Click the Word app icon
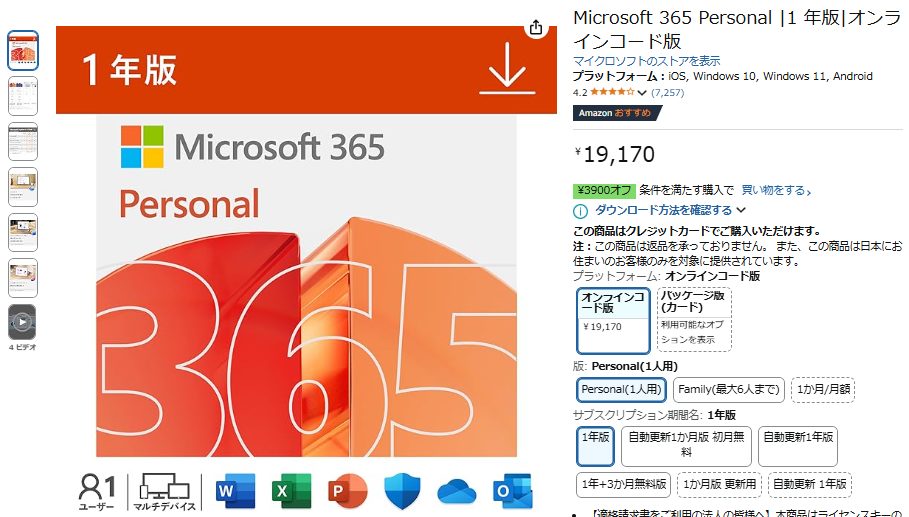This screenshot has height=517, width=909. pyautogui.click(x=235, y=491)
